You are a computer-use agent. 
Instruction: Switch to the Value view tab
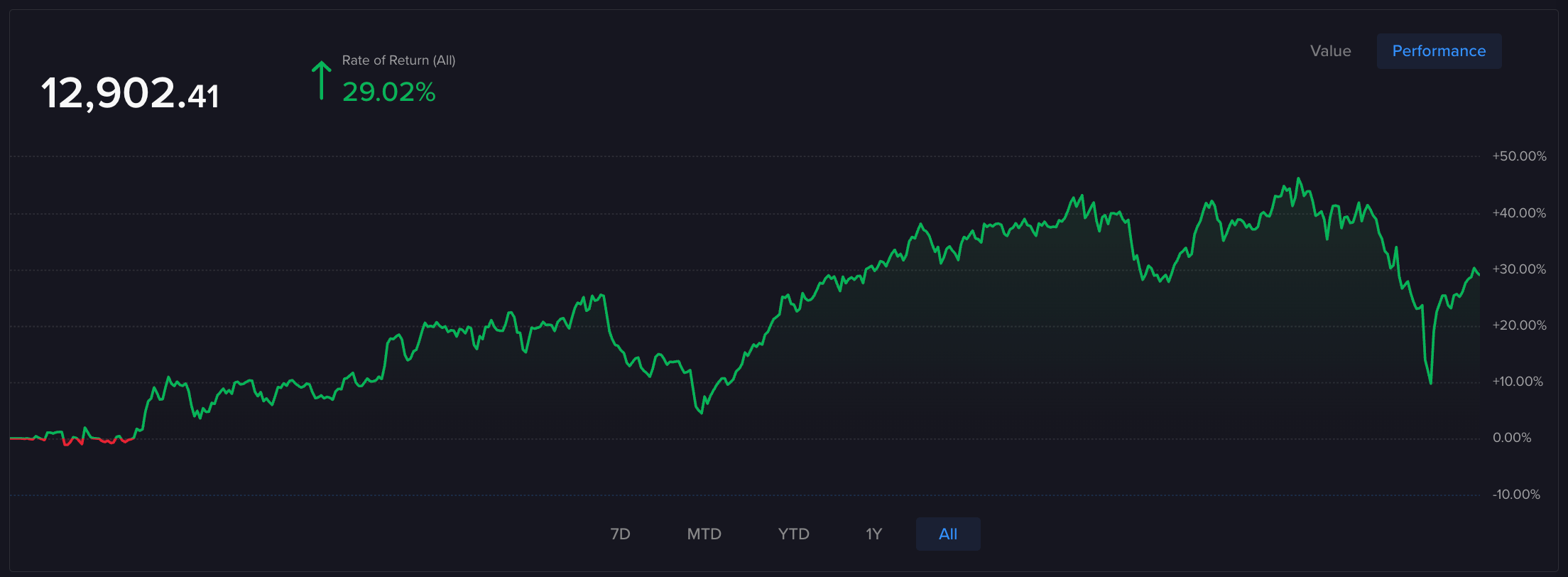1330,51
